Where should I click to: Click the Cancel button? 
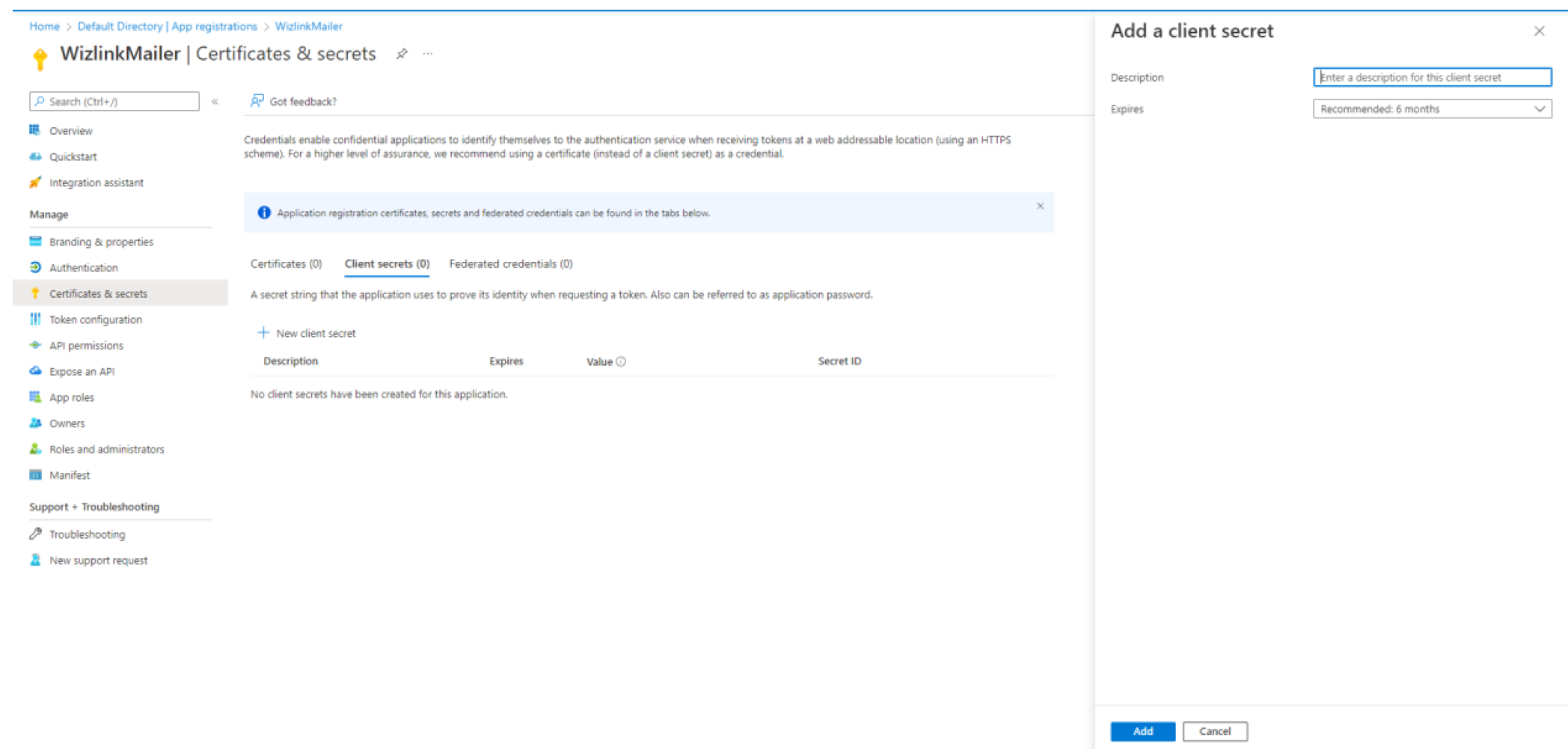pyautogui.click(x=1215, y=731)
